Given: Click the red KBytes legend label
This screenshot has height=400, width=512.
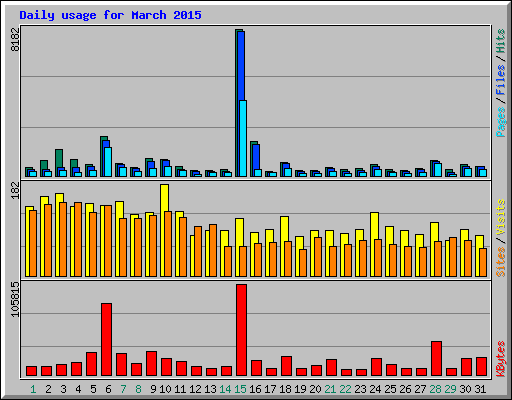Looking at the screenshot, I should (x=500, y=359).
